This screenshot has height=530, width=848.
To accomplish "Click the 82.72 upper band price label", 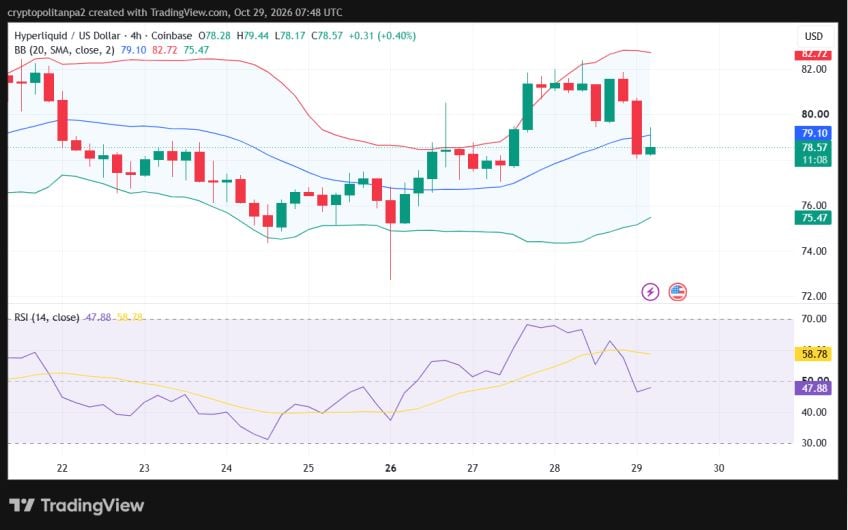I will [813, 54].
